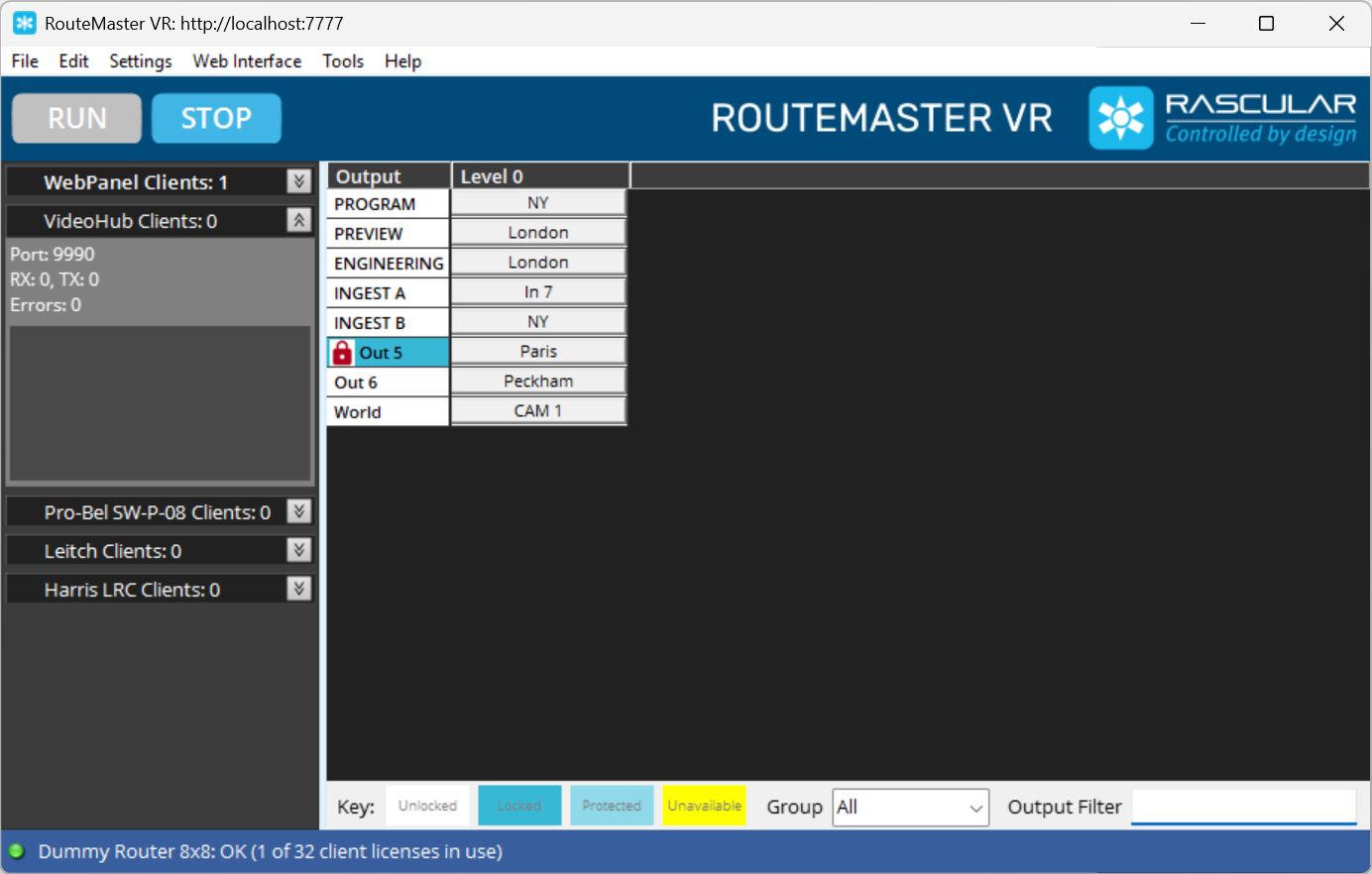Click the light blue Protected key swatch
This screenshot has width=1372, height=874.
612,806
